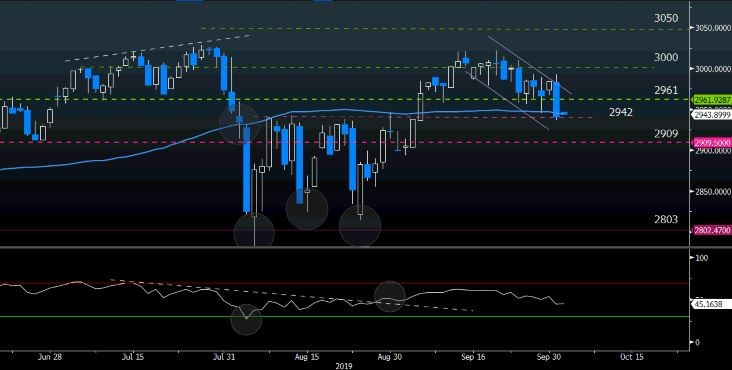The height and width of the screenshot is (370, 732).
Task: Click the 3000 level annotation label
Action: (666, 57)
